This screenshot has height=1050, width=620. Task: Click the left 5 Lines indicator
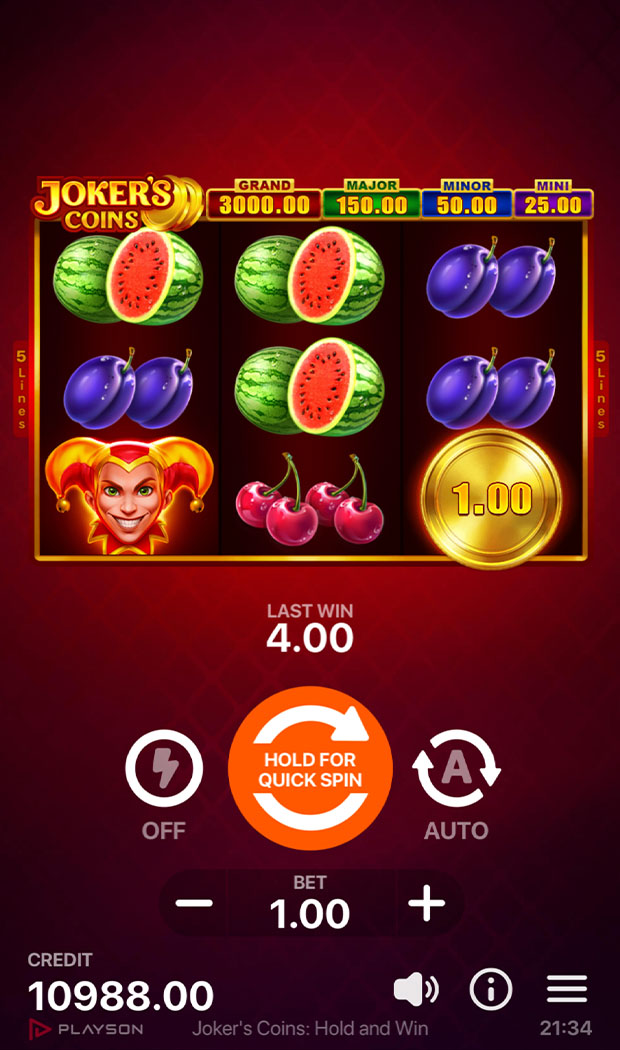(x=21, y=389)
